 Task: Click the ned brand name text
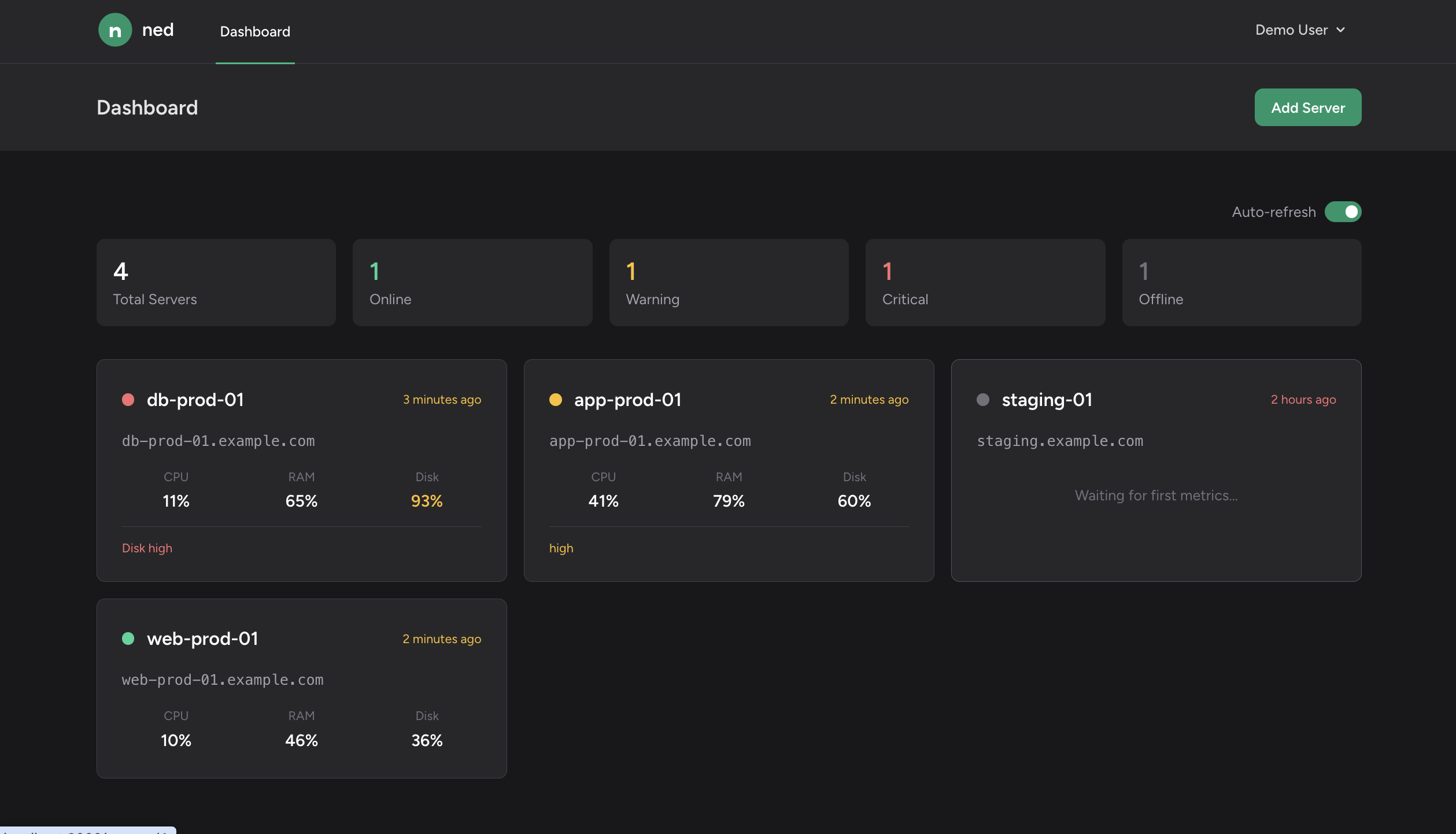[x=158, y=30]
